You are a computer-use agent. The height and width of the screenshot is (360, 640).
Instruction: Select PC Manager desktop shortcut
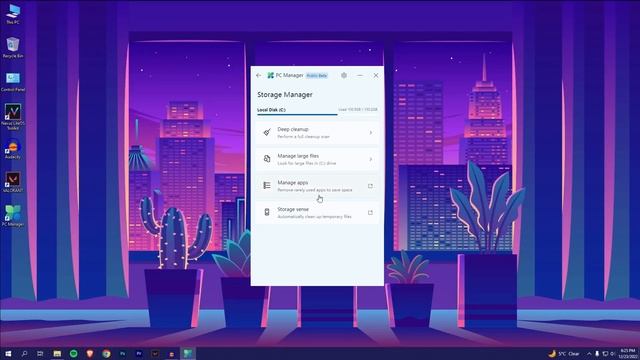(x=13, y=216)
